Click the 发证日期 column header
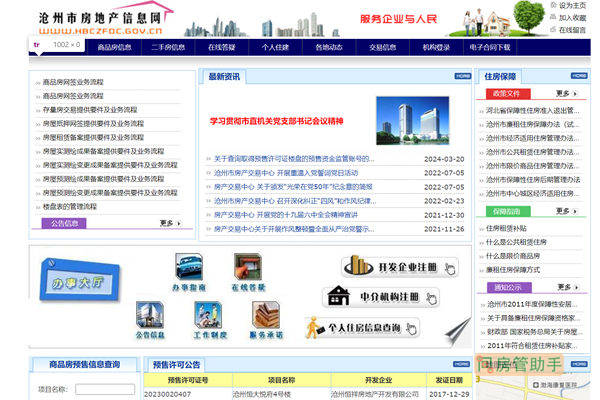 (x=449, y=380)
